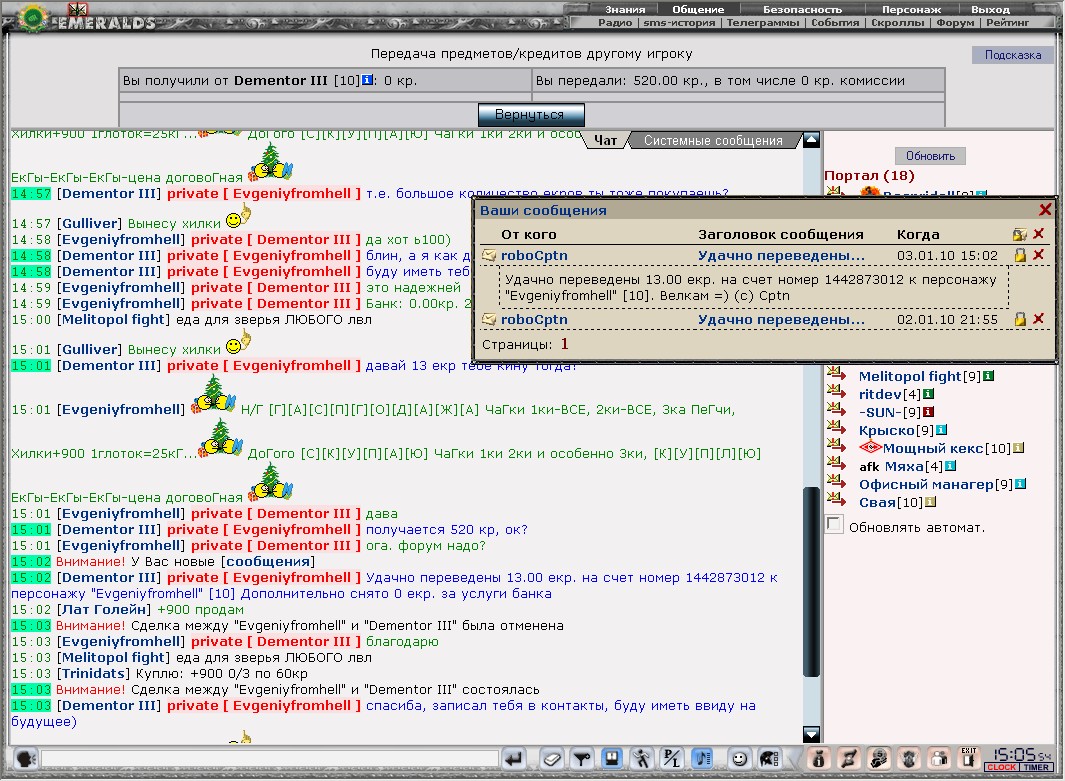Toggle the Обновлять автомат. checkbox

(835, 524)
